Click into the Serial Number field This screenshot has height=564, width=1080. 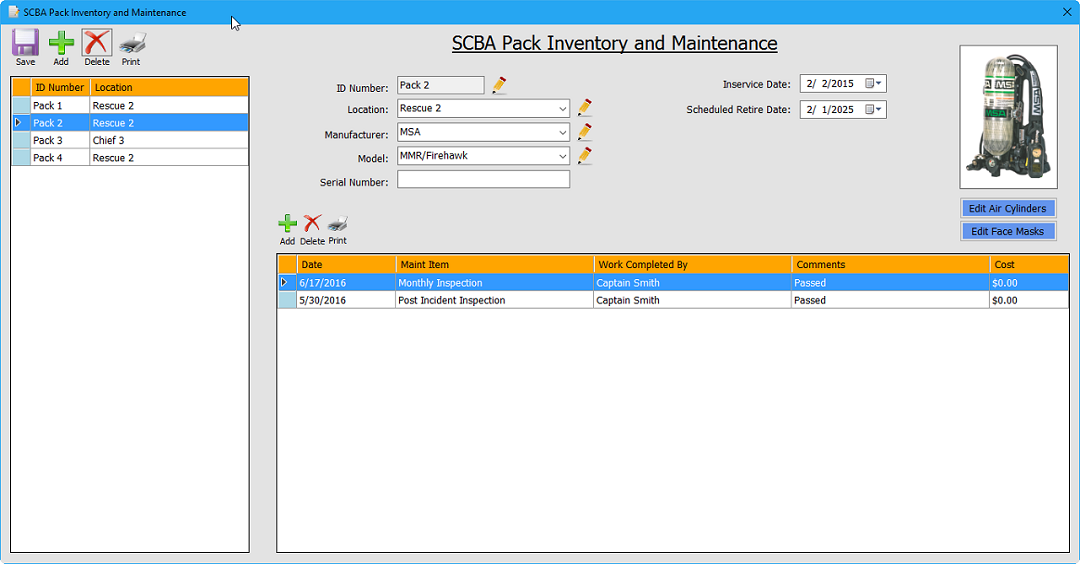pos(483,180)
